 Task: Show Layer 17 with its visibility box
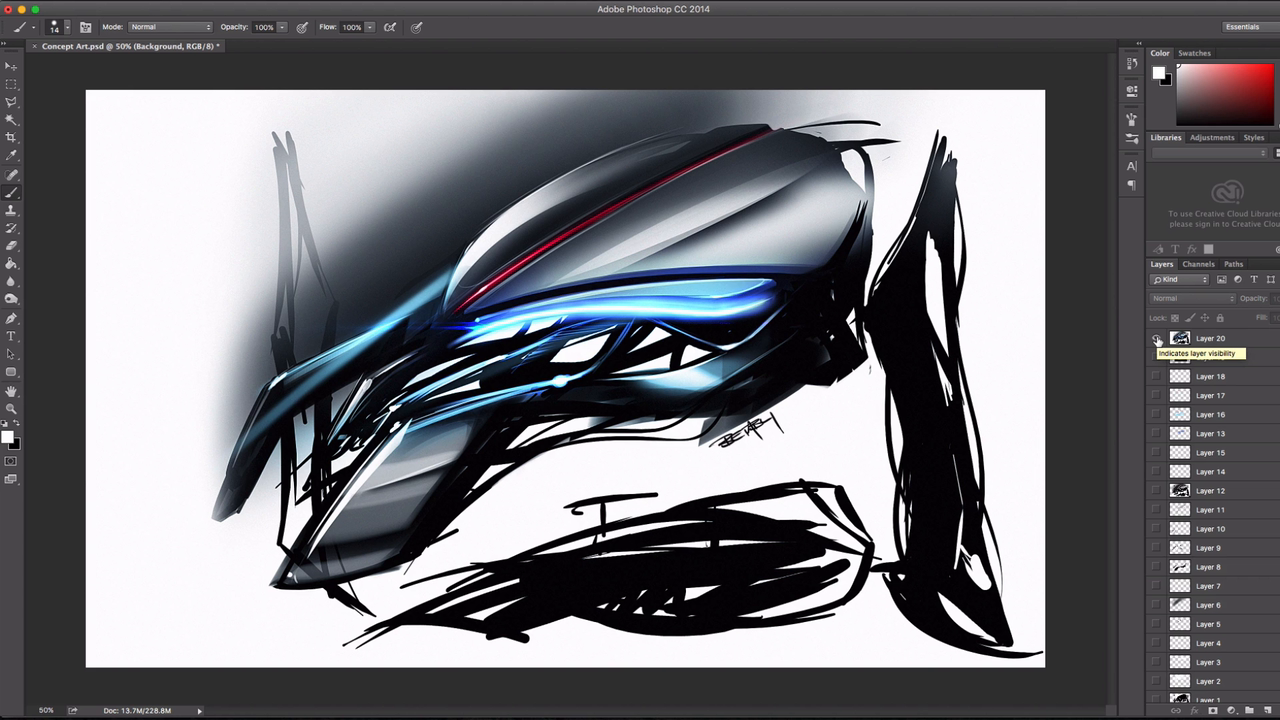[x=1157, y=395]
